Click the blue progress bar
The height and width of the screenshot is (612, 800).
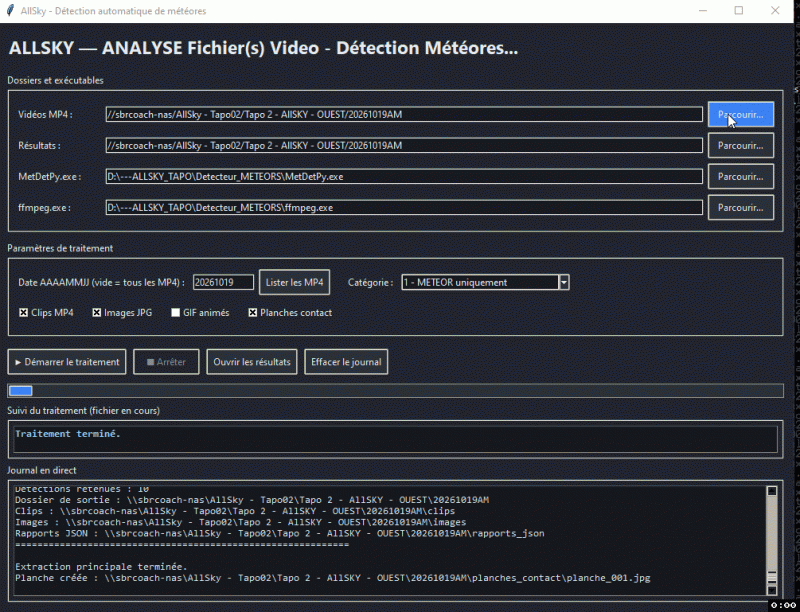pyautogui.click(x=21, y=391)
